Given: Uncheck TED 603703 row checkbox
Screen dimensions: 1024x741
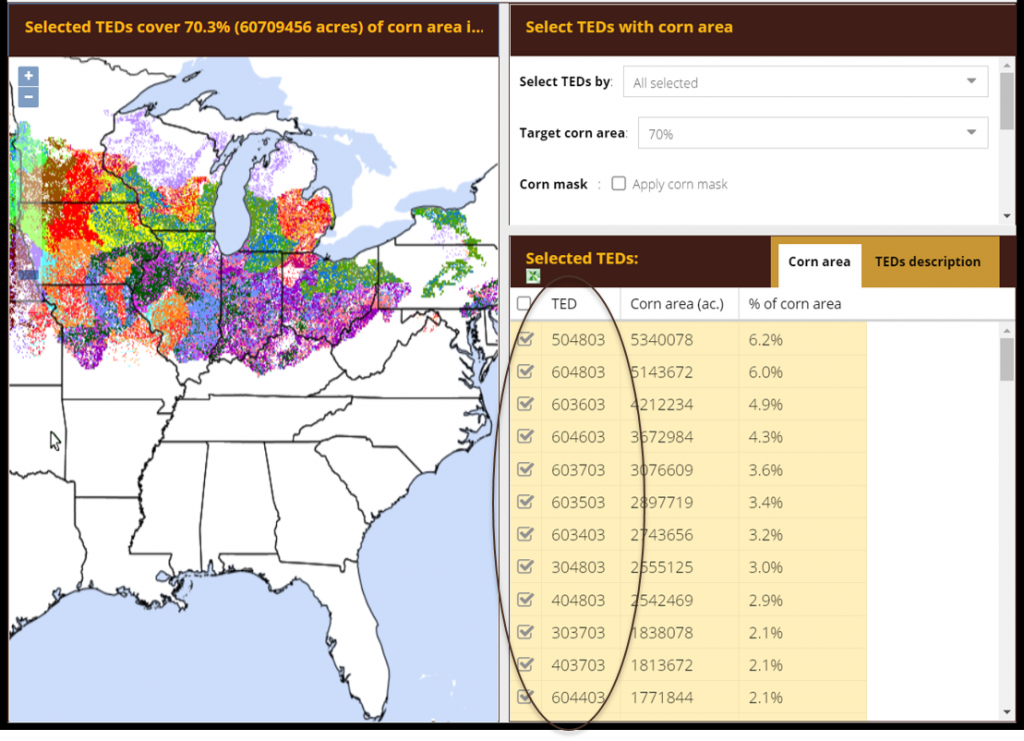Looking at the screenshot, I should tap(525, 470).
